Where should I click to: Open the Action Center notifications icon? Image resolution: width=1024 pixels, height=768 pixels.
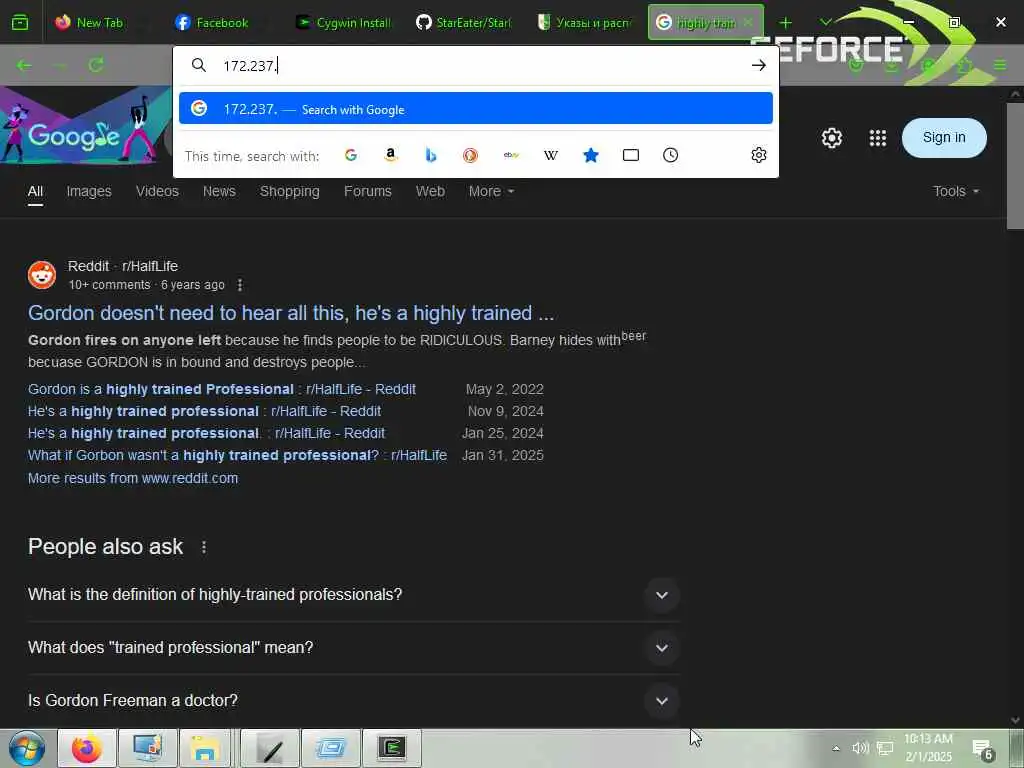click(982, 749)
